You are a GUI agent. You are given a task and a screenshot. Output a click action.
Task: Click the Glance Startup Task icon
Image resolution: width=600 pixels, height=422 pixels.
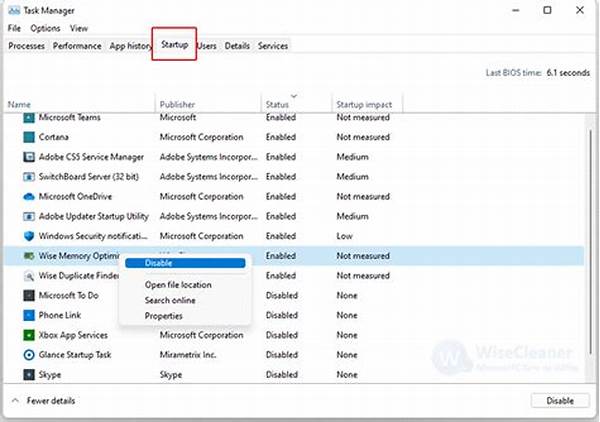point(29,355)
